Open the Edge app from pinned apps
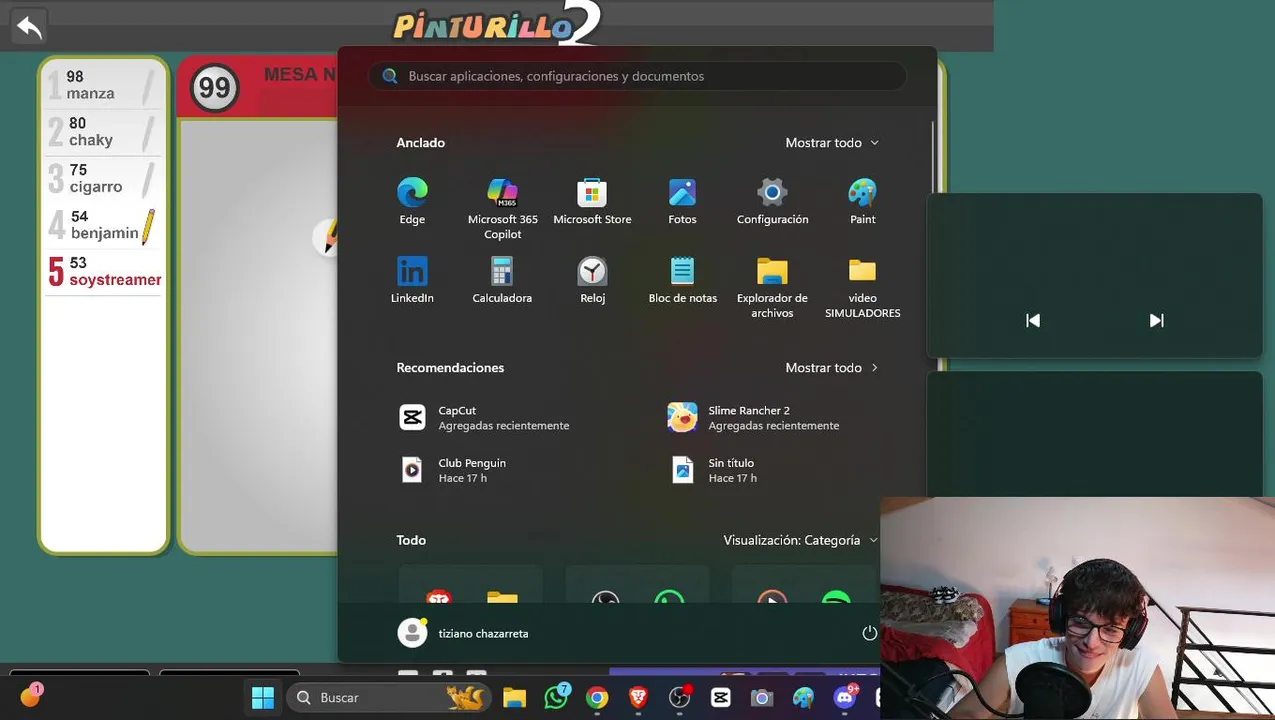The width and height of the screenshot is (1275, 720). pyautogui.click(x=412, y=201)
